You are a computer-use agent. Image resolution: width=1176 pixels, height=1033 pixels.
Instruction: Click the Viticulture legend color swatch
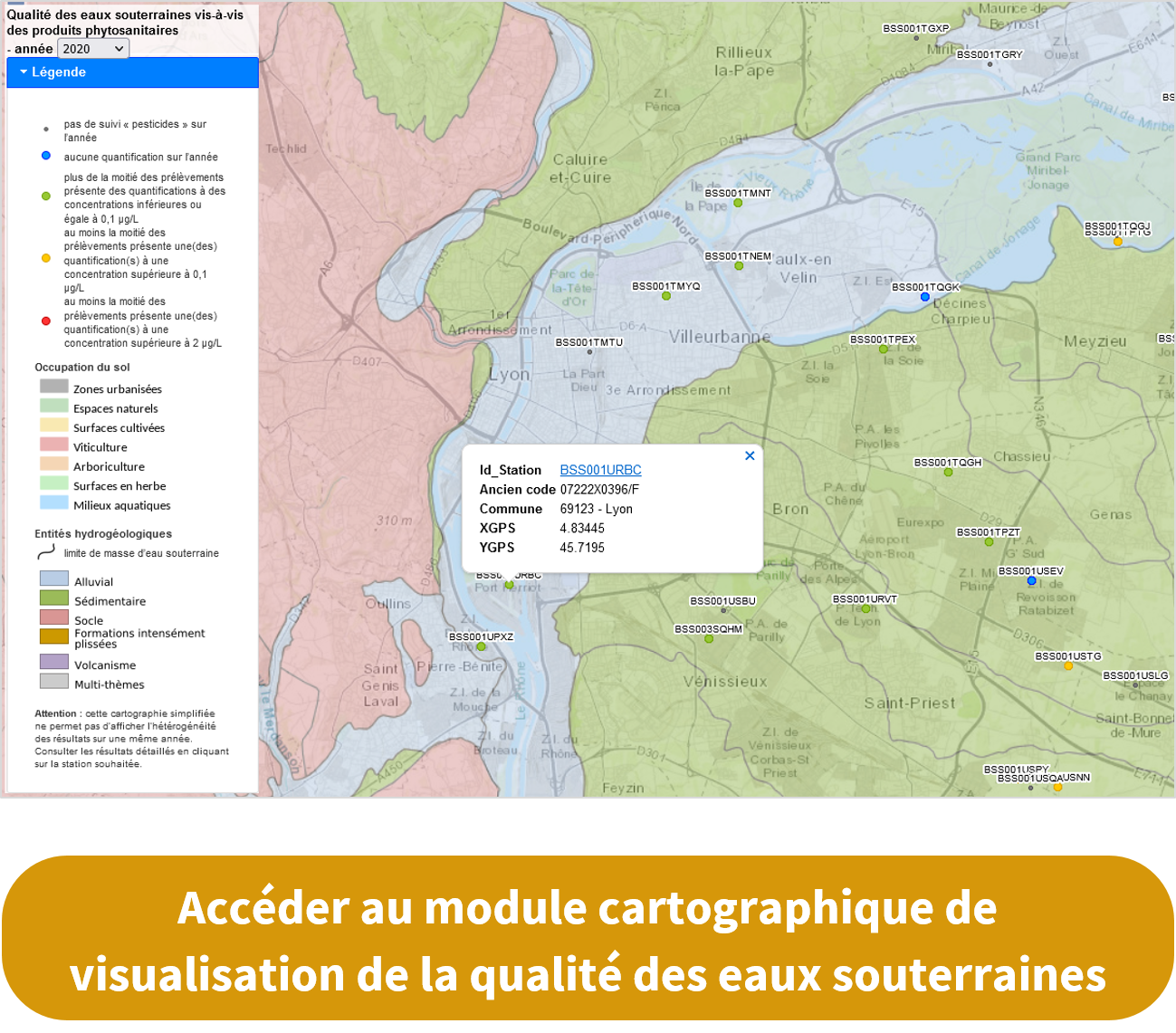pos(54,445)
